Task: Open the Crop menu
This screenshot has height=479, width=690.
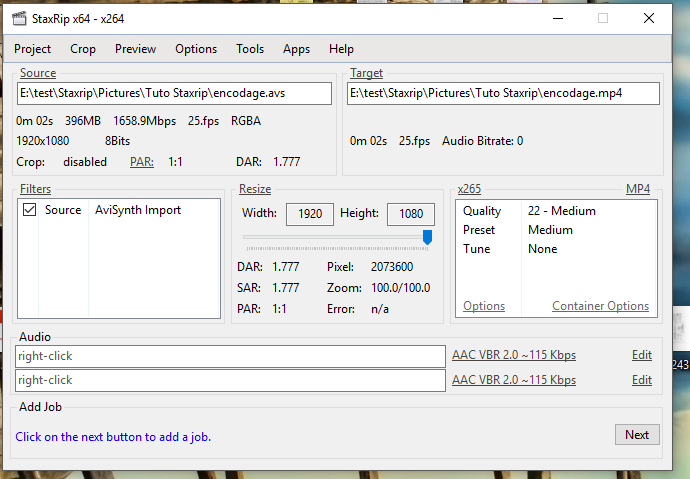Action: (83, 49)
